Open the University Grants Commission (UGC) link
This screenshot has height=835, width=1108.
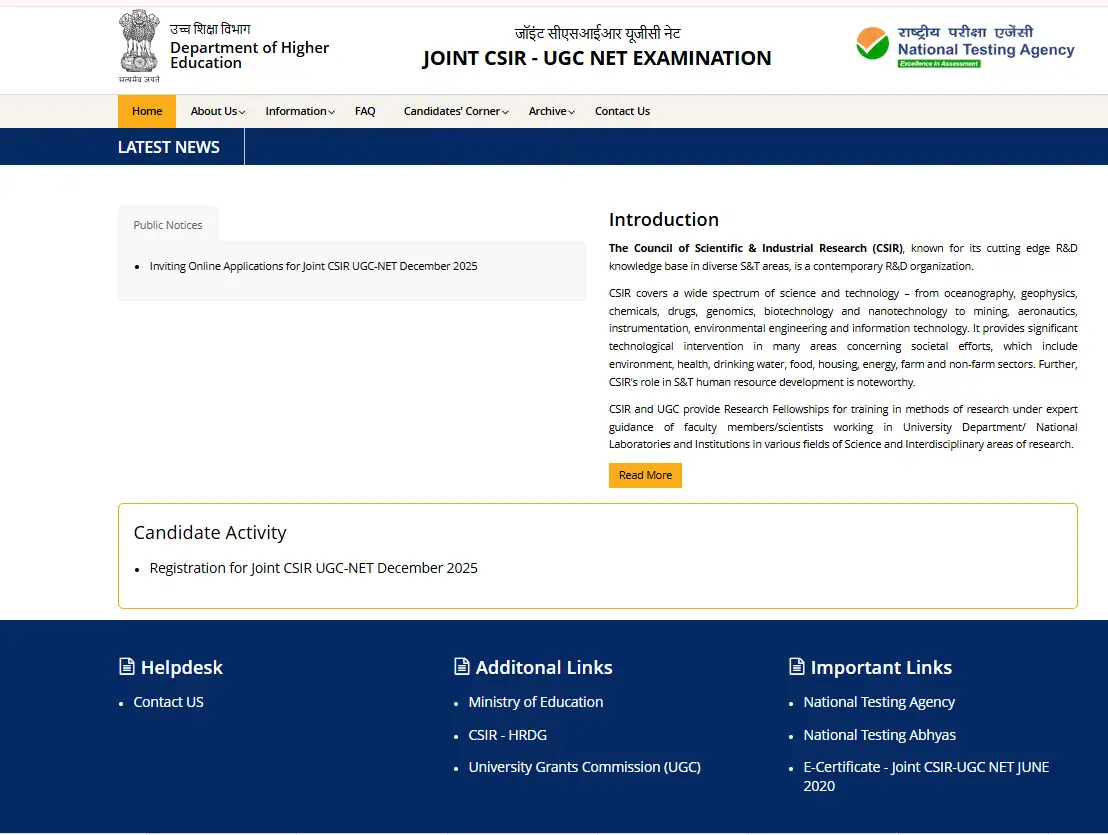point(584,767)
